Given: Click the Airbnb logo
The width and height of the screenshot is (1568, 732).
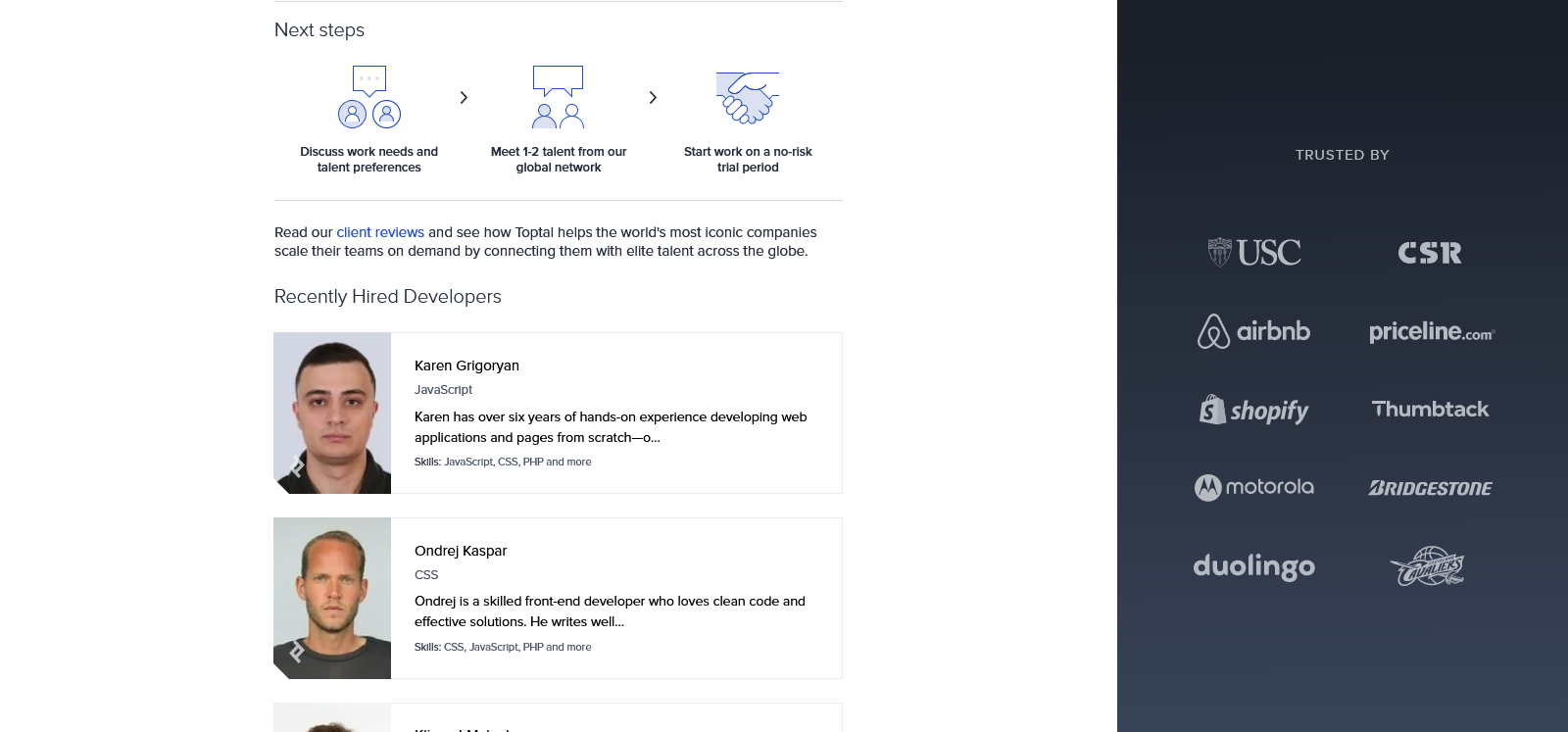Looking at the screenshot, I should 1253,331.
